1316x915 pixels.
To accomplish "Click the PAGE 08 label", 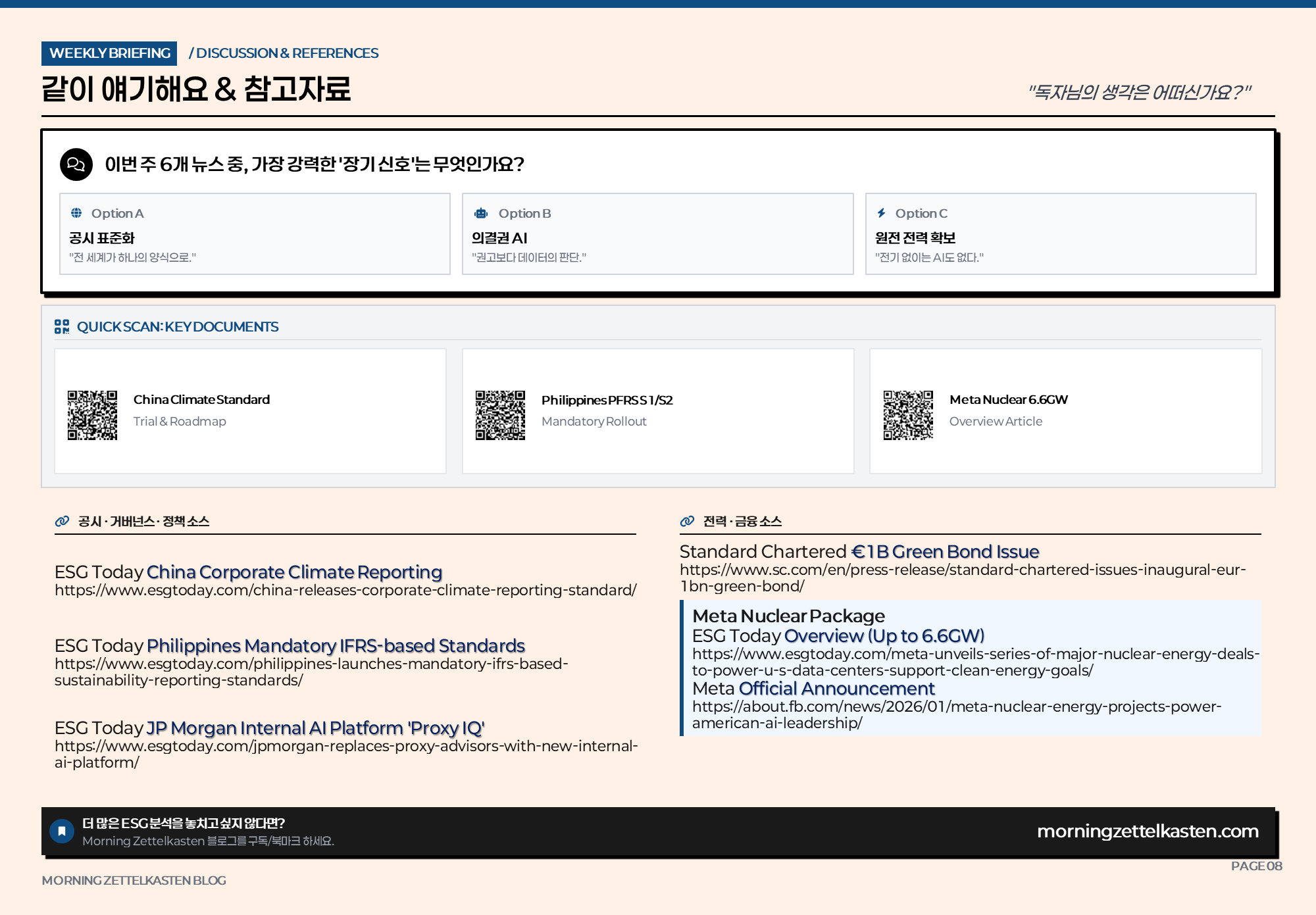I will click(x=1256, y=866).
